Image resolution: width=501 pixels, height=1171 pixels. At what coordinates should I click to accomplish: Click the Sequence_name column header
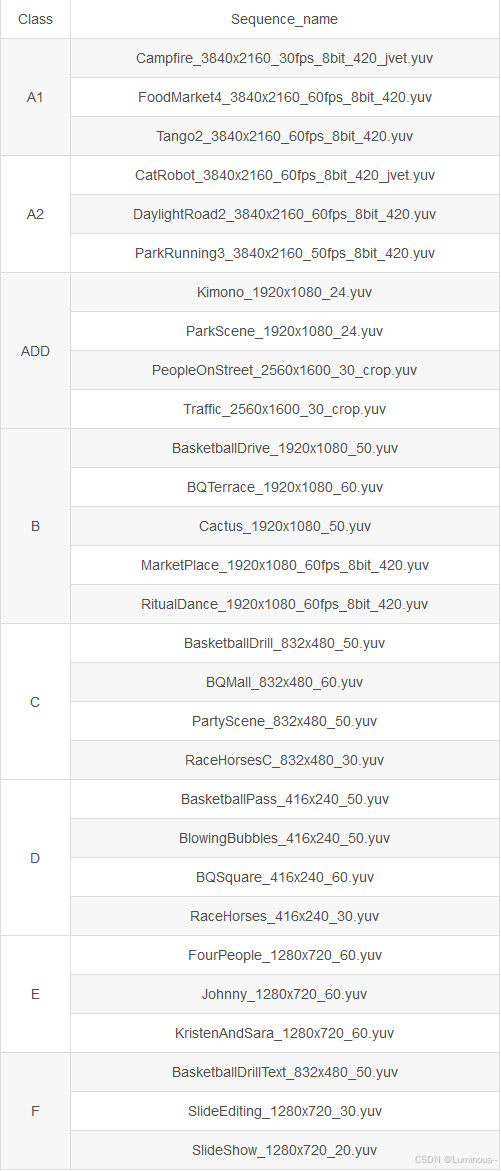[x=284, y=19]
